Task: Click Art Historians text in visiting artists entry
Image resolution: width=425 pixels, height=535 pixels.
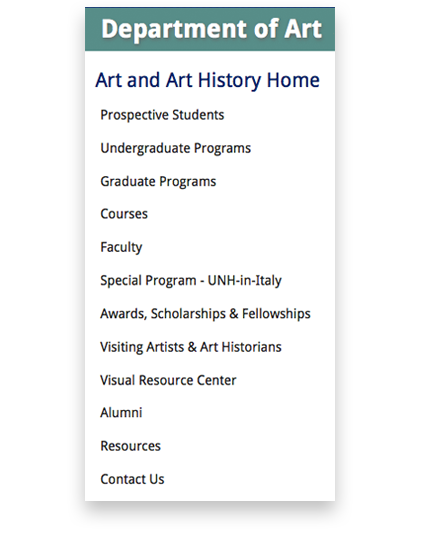Action: click(240, 347)
